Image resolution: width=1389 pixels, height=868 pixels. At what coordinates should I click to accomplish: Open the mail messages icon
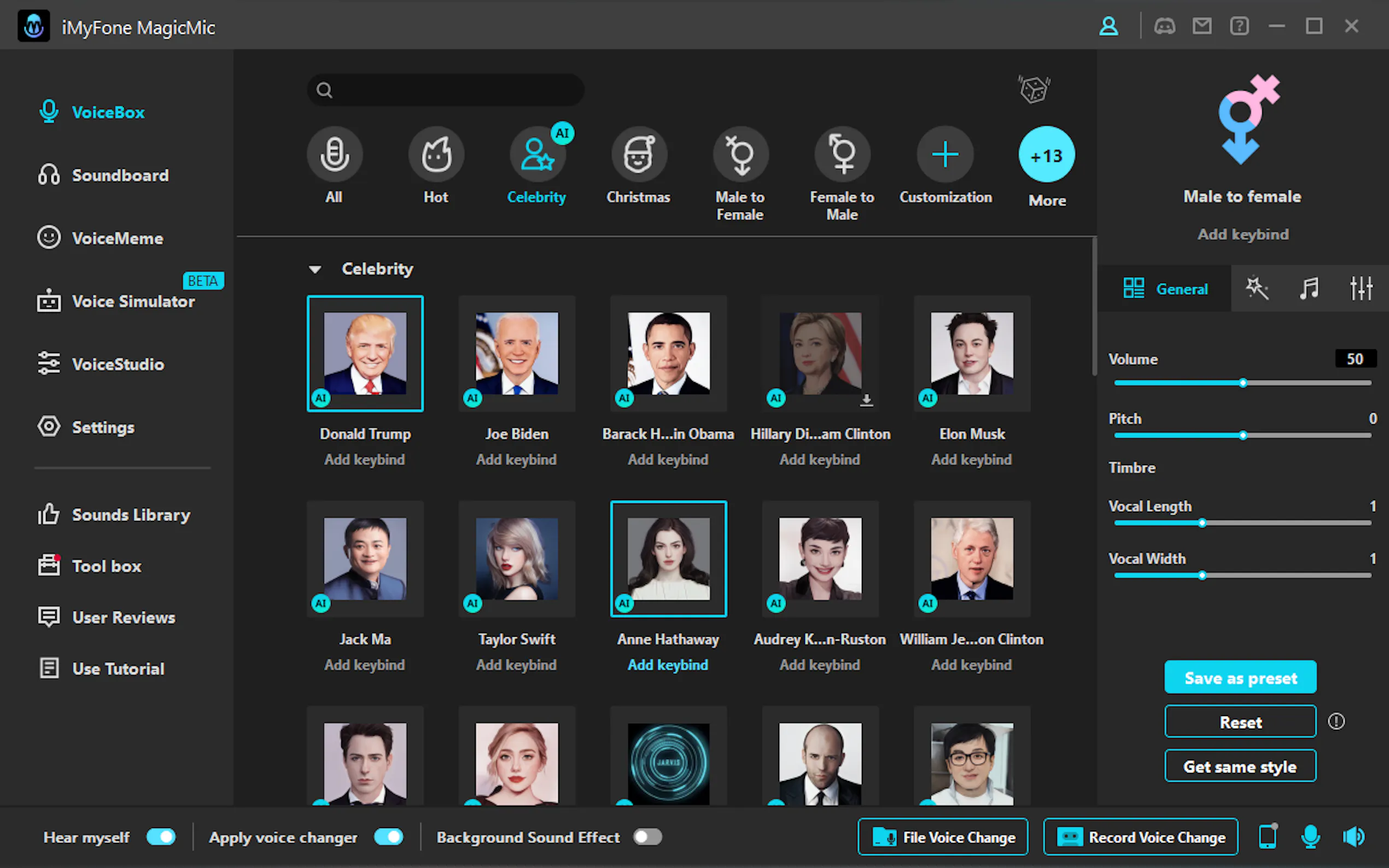[x=1202, y=26]
